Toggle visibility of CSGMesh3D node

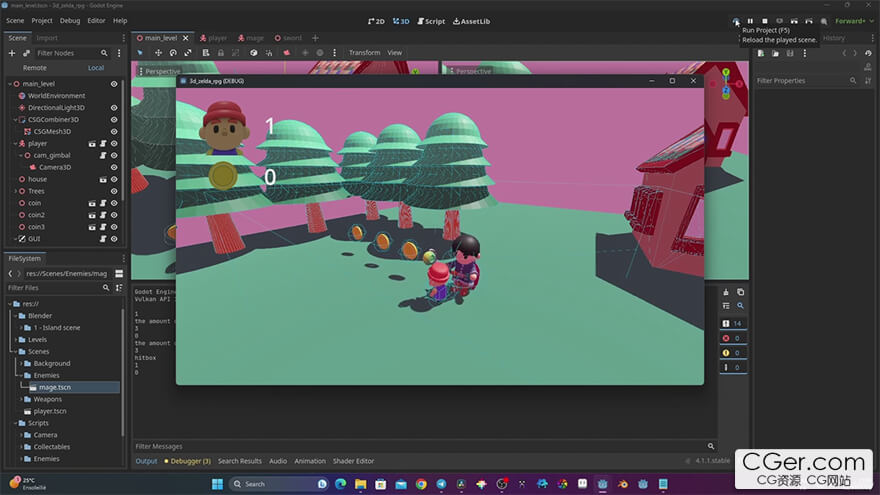pos(114,131)
